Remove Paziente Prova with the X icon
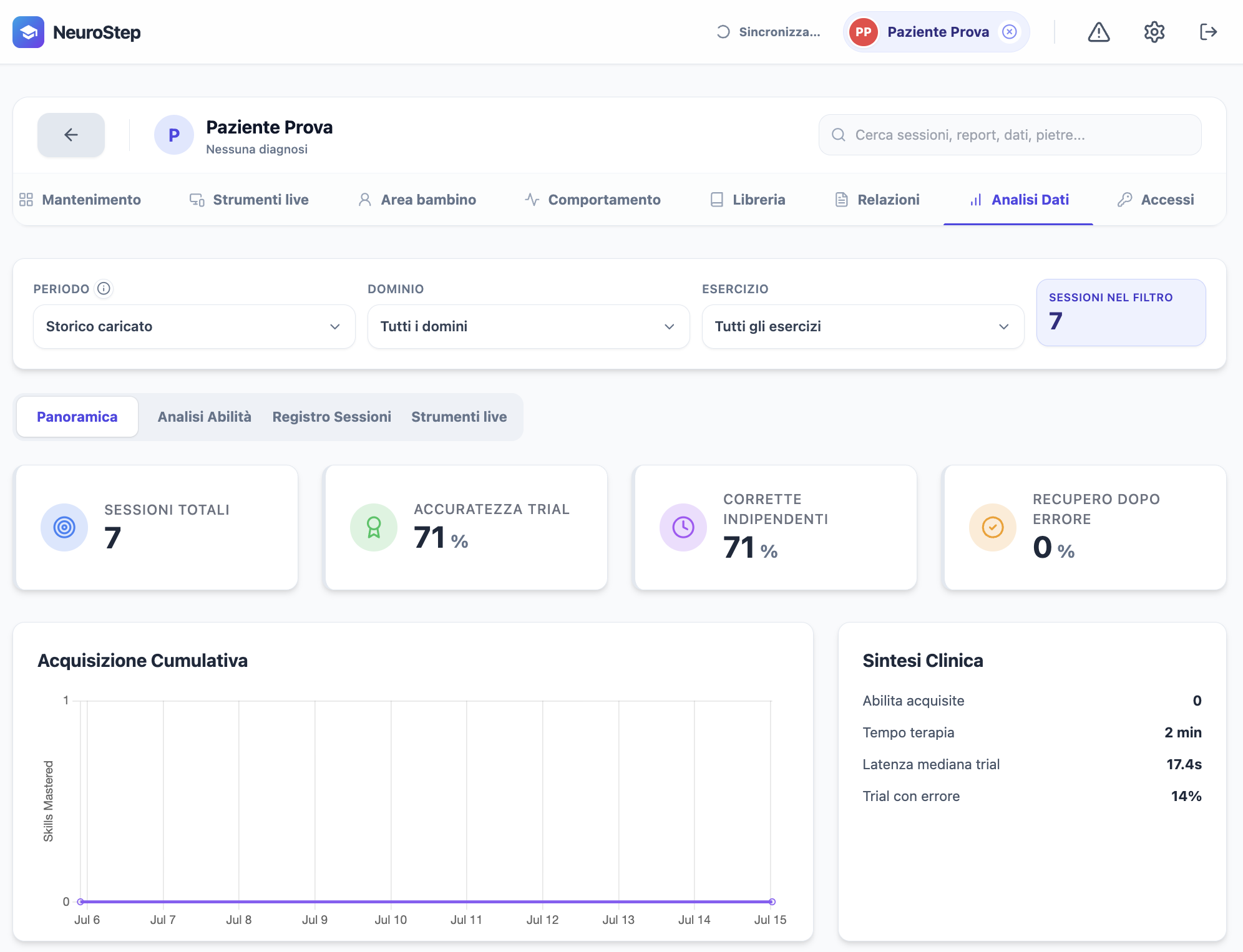The height and width of the screenshot is (952, 1243). pos(1009,32)
